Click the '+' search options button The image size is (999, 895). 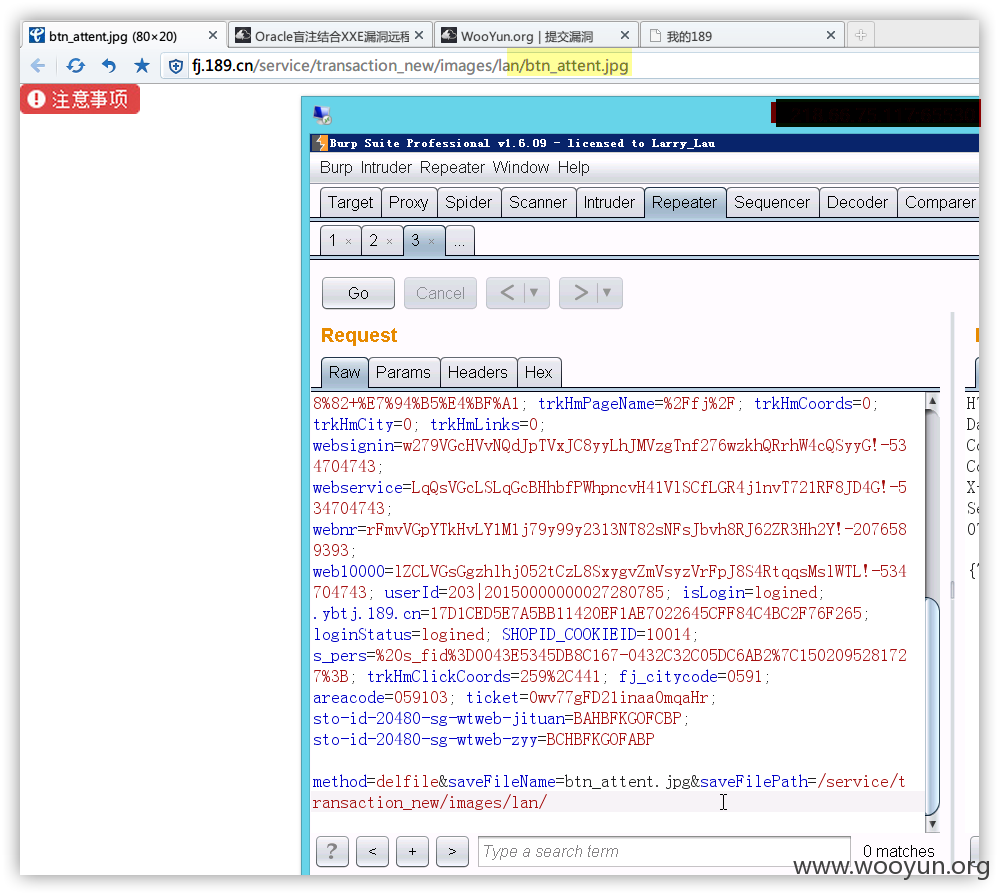point(413,851)
